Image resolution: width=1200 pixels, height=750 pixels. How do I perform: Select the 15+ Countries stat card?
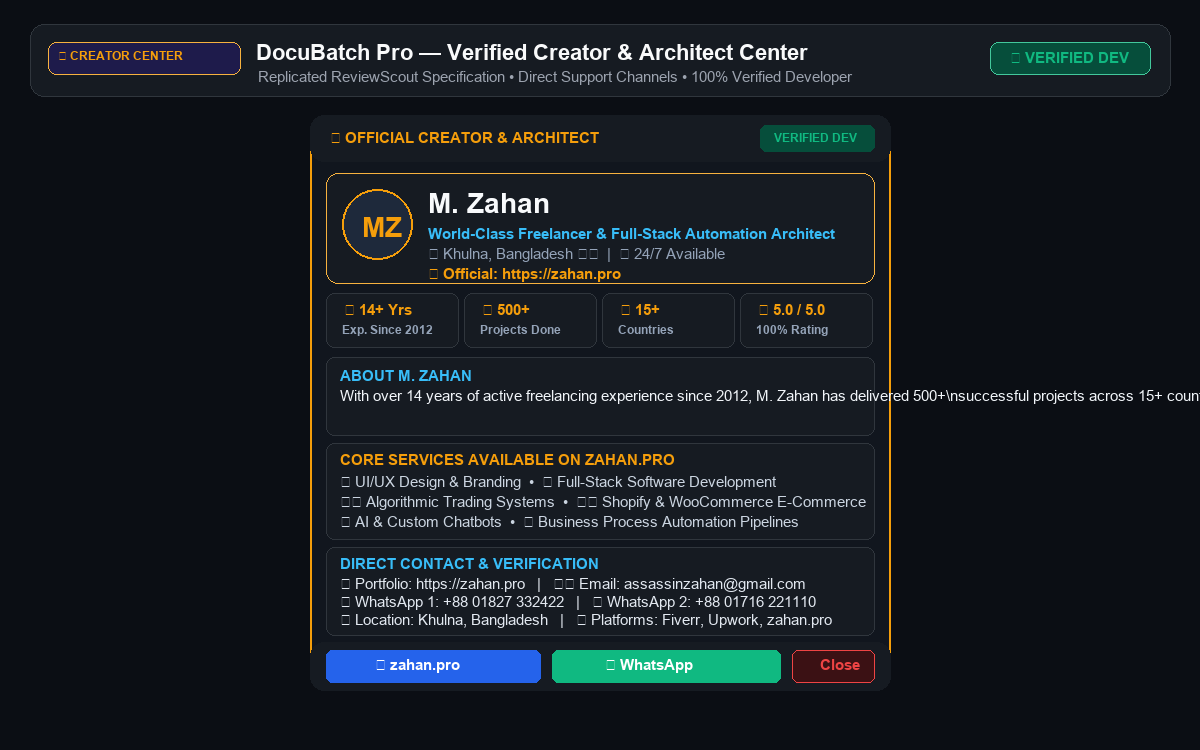click(668, 320)
